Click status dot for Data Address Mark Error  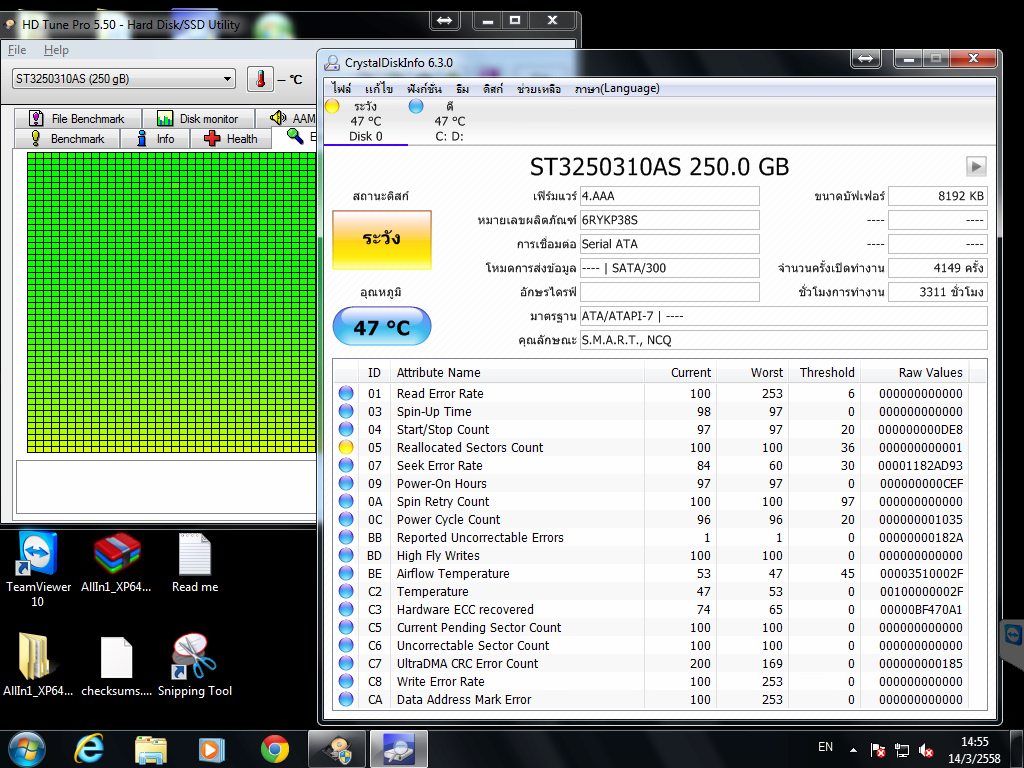pyautogui.click(x=346, y=699)
